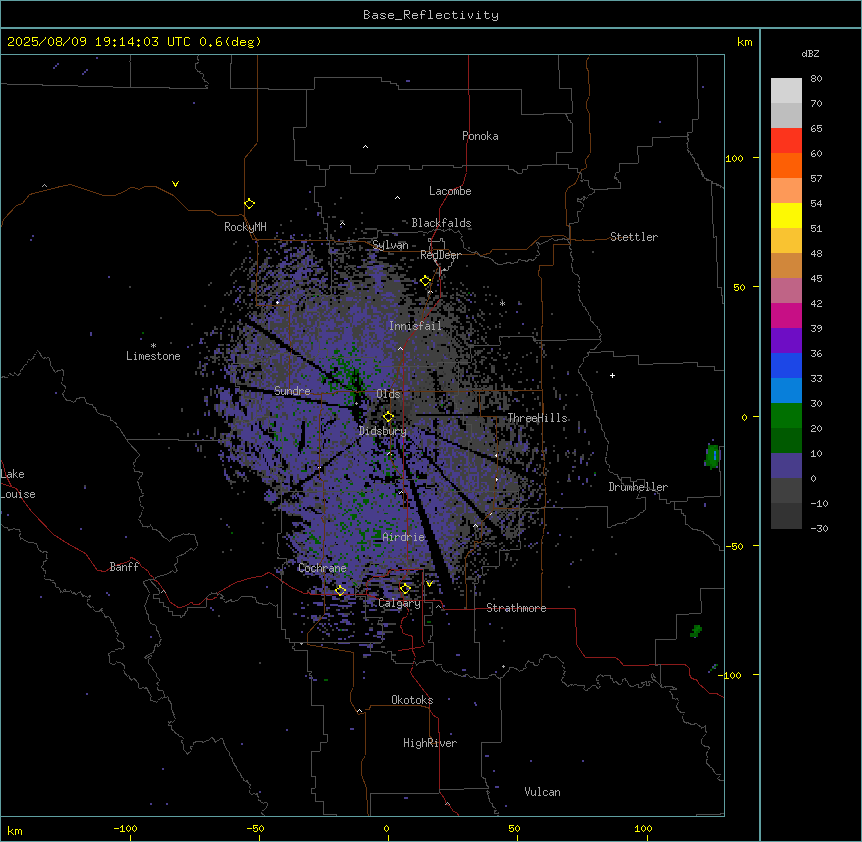This screenshot has width=862, height=842.
Task: Click the 100 tick on the right axis
Action: [734, 158]
